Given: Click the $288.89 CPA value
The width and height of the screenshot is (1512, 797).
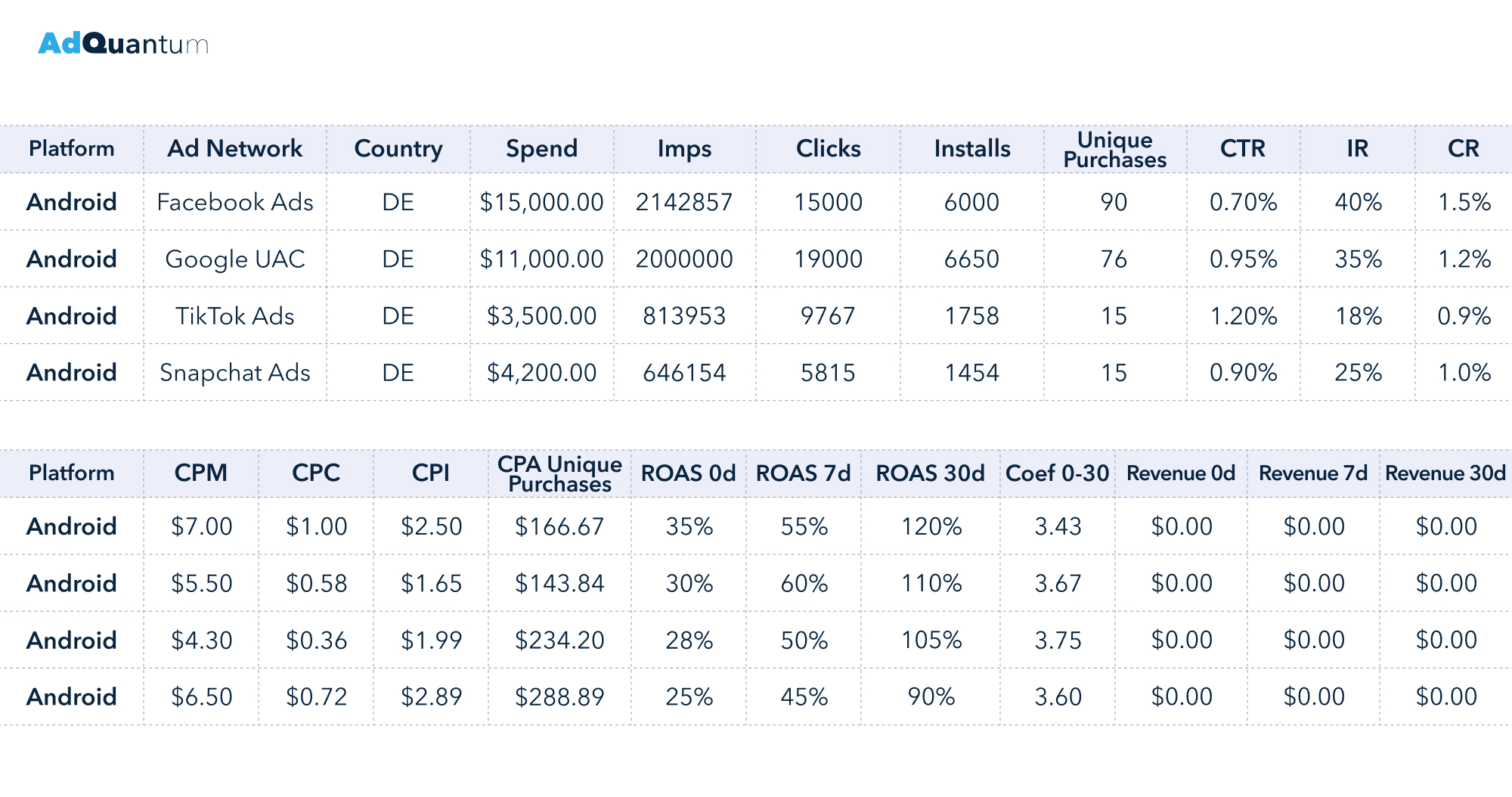Looking at the screenshot, I should 559,697.
